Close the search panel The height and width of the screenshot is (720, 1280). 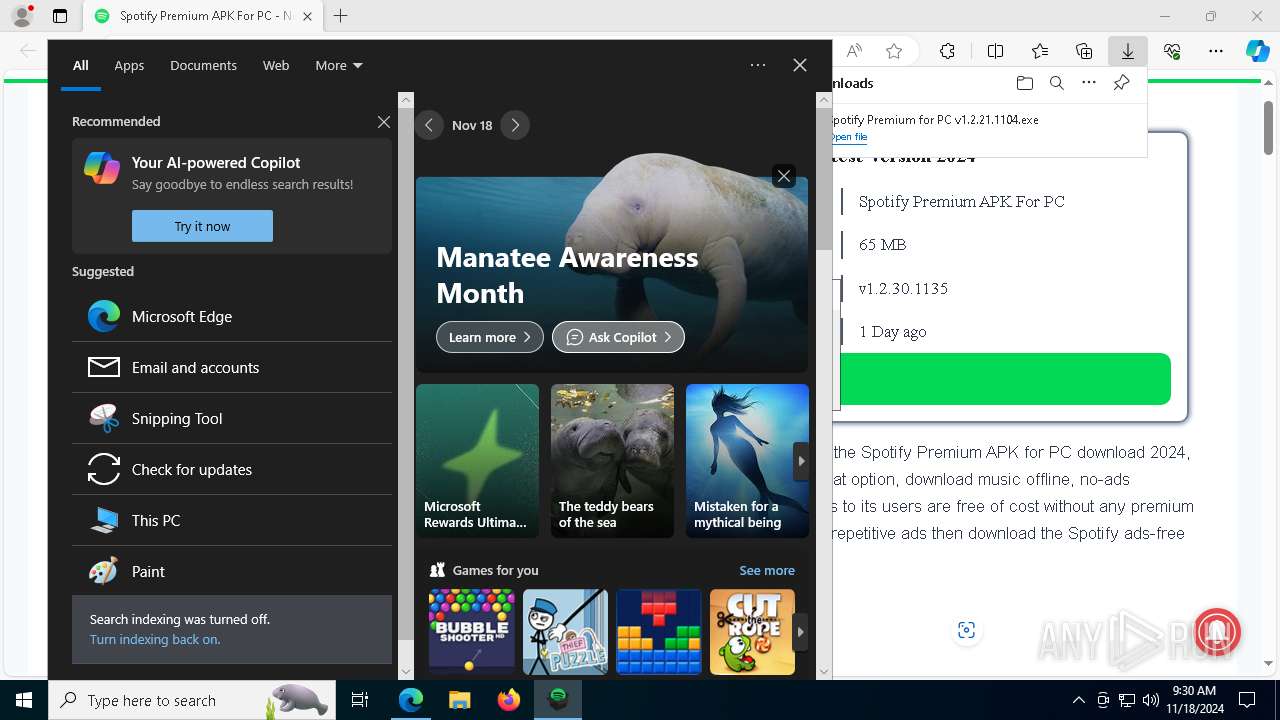800,65
